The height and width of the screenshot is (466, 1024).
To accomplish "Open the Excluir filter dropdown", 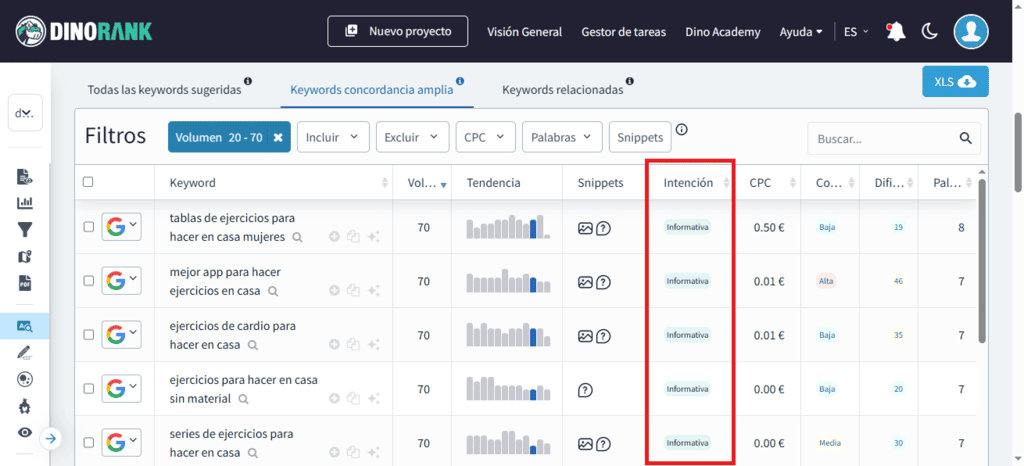I will [412, 137].
